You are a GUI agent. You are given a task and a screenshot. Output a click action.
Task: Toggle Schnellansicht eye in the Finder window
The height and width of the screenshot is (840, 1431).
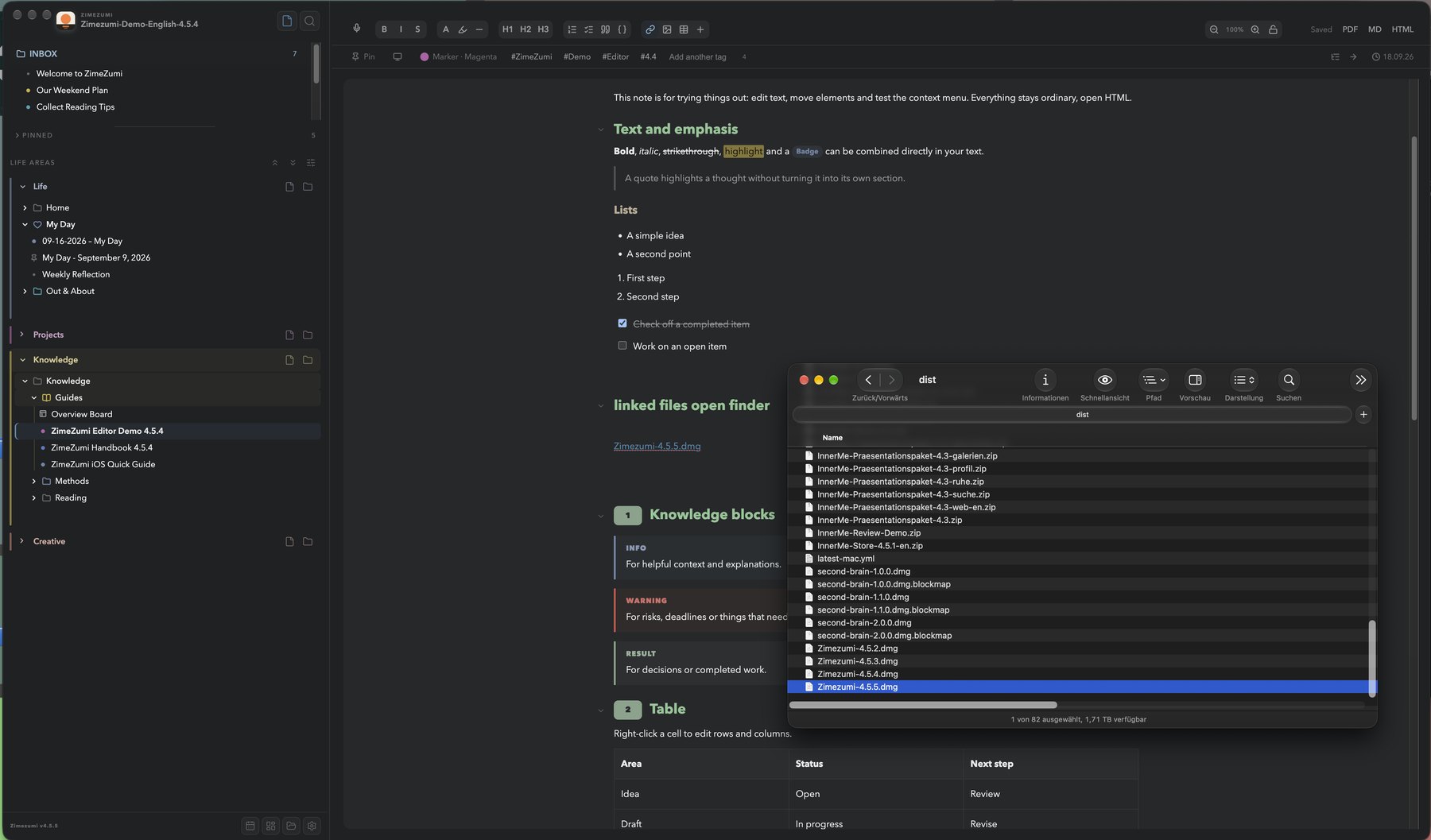click(1104, 380)
